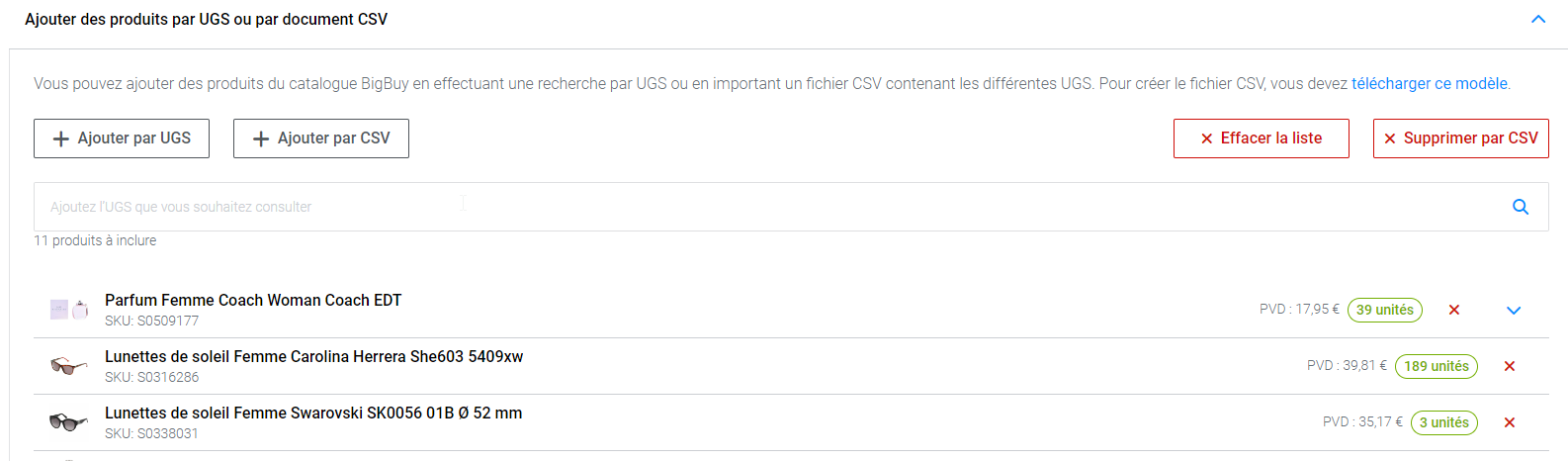This screenshot has width=1568, height=461.
Task: Click the search magnifier icon
Action: pos(1521,207)
